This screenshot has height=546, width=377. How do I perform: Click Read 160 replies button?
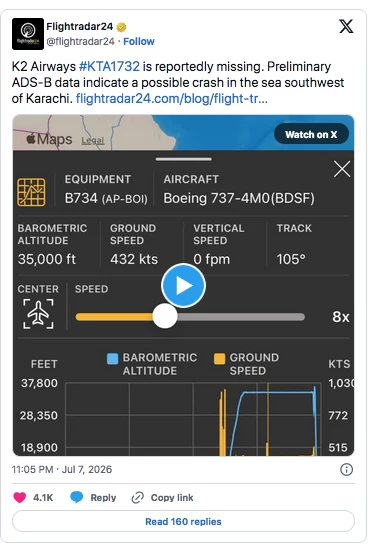(183, 521)
